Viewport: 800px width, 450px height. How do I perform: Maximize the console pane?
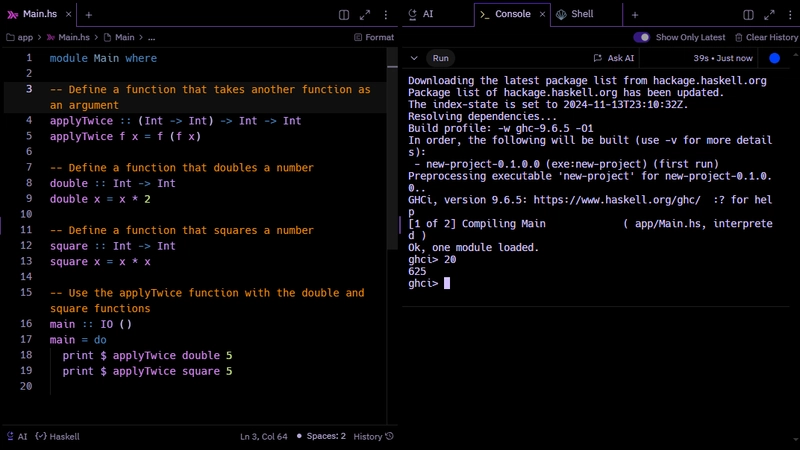click(x=769, y=15)
